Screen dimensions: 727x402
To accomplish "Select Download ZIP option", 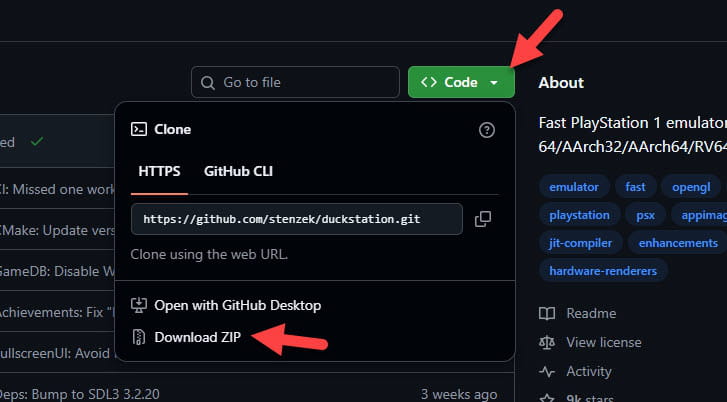I will [x=198, y=337].
